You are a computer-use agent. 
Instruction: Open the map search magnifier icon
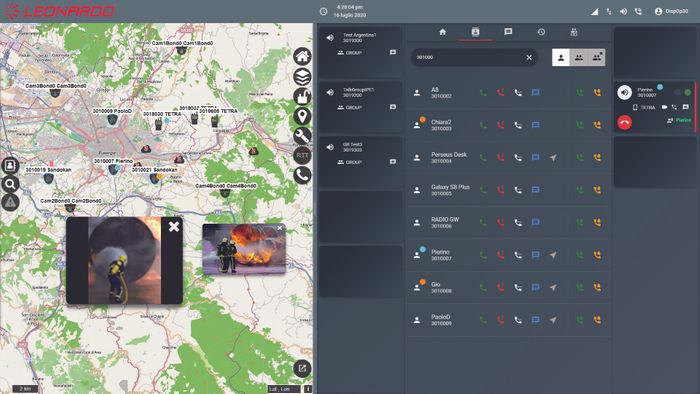tap(10, 184)
